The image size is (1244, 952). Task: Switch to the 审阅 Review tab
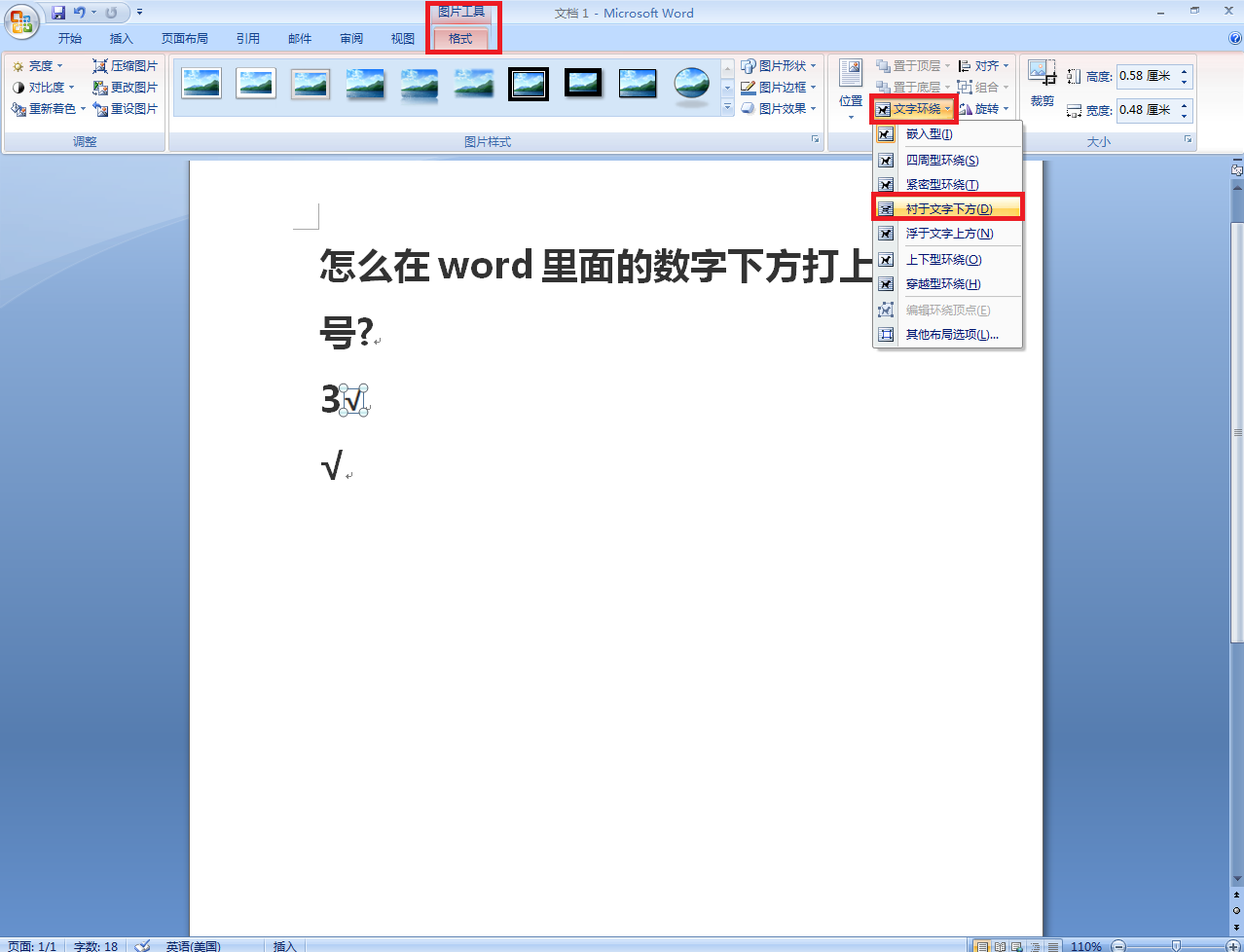click(x=351, y=39)
